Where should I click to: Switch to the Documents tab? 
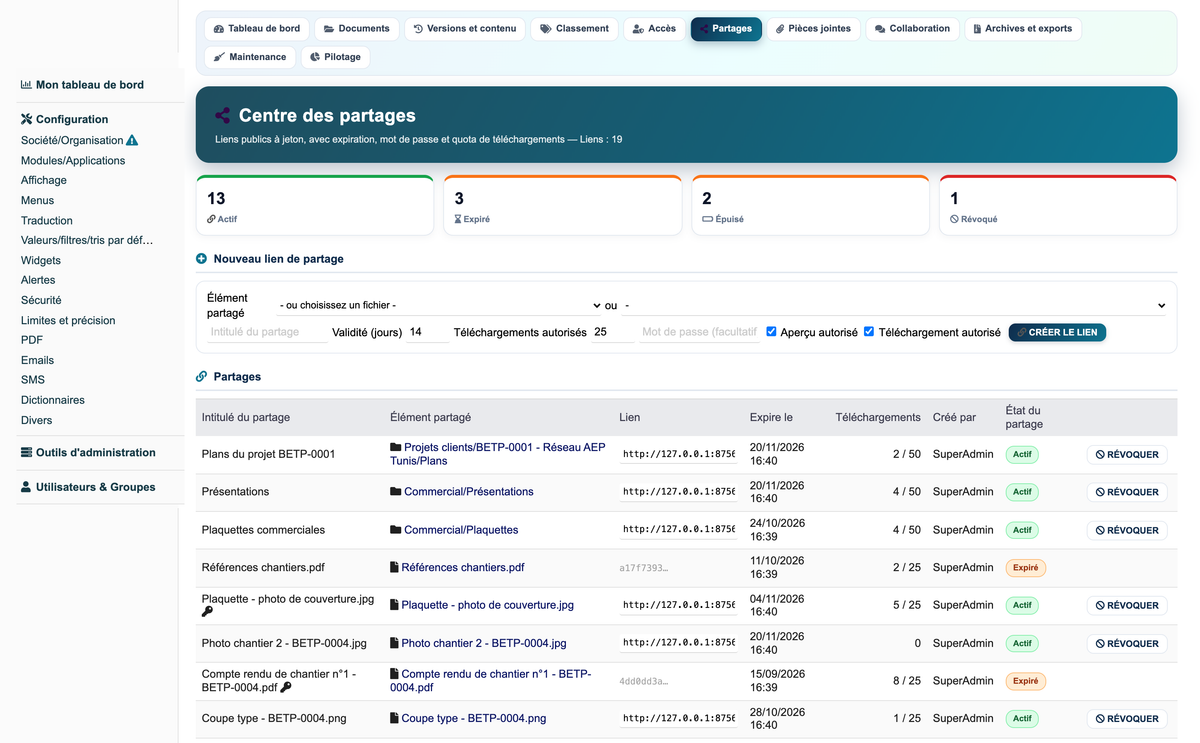coord(357,29)
